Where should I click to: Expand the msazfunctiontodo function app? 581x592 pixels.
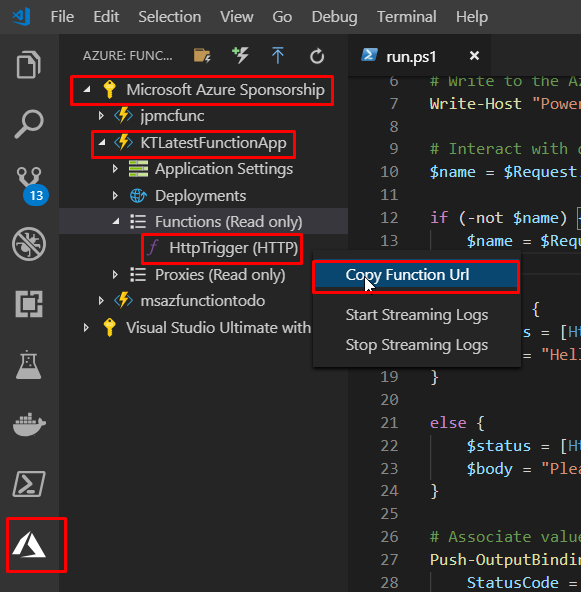tap(101, 301)
